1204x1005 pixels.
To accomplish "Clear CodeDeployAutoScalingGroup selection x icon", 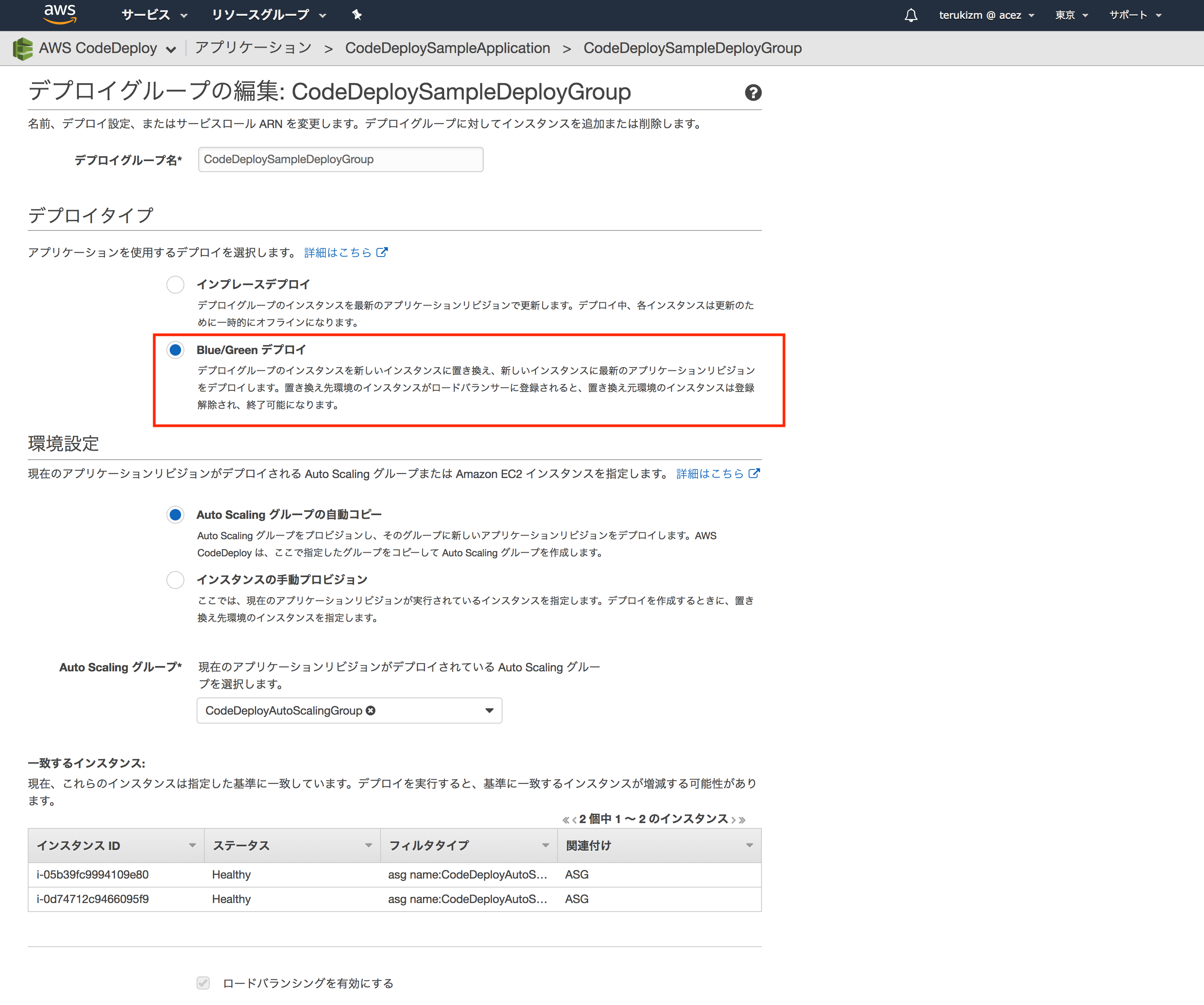I will pyautogui.click(x=371, y=711).
